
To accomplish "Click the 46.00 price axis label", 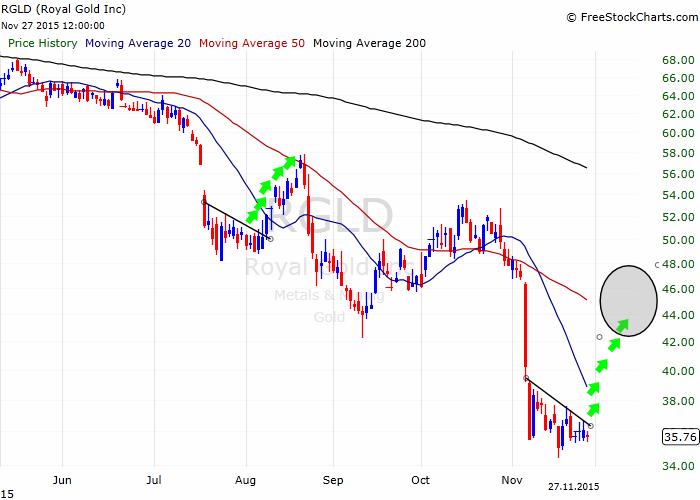I will 679,289.
